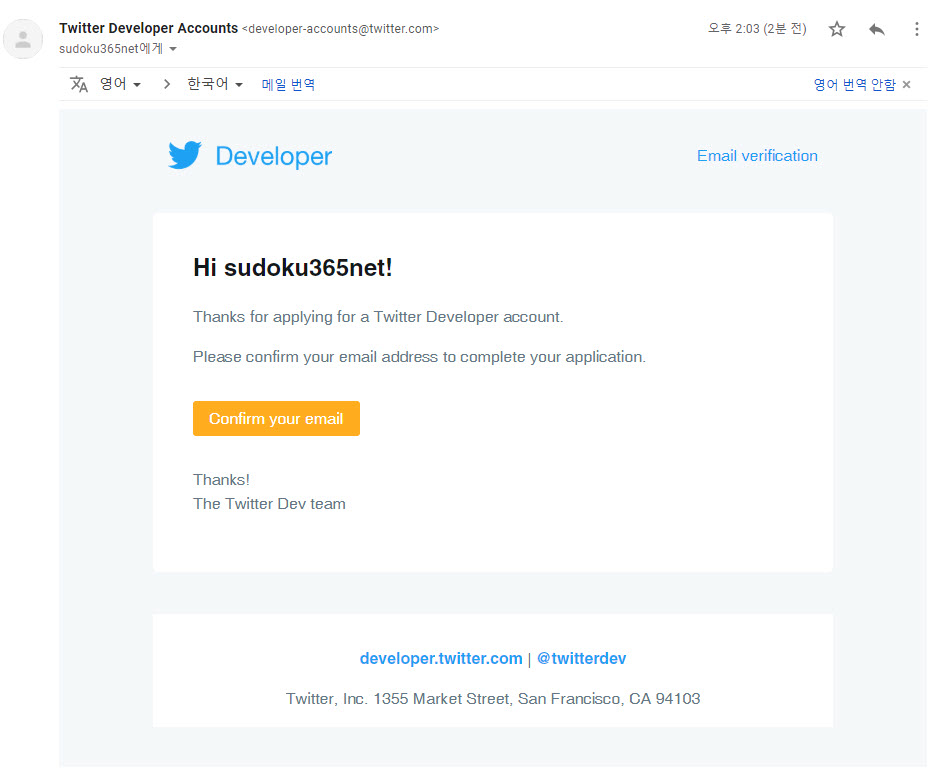Open the 영어 source language dropdown

[120, 85]
